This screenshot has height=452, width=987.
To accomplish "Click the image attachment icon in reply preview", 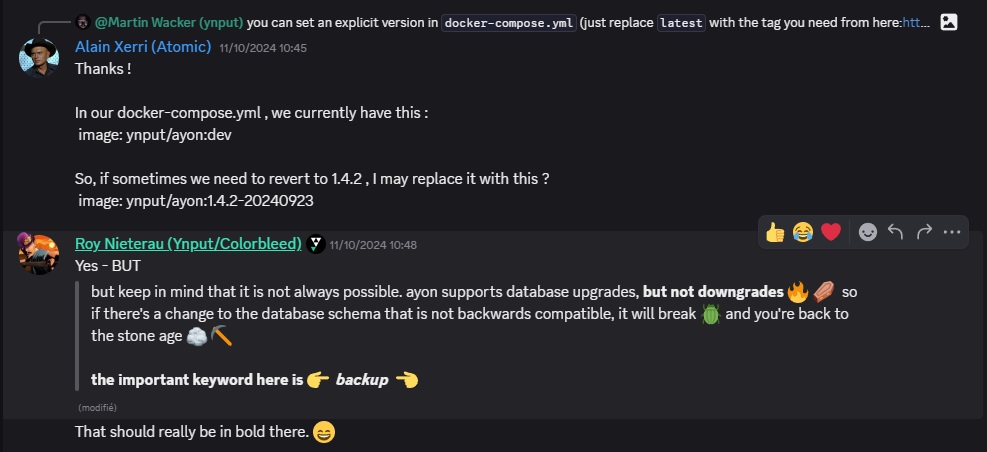I will [x=949, y=22].
